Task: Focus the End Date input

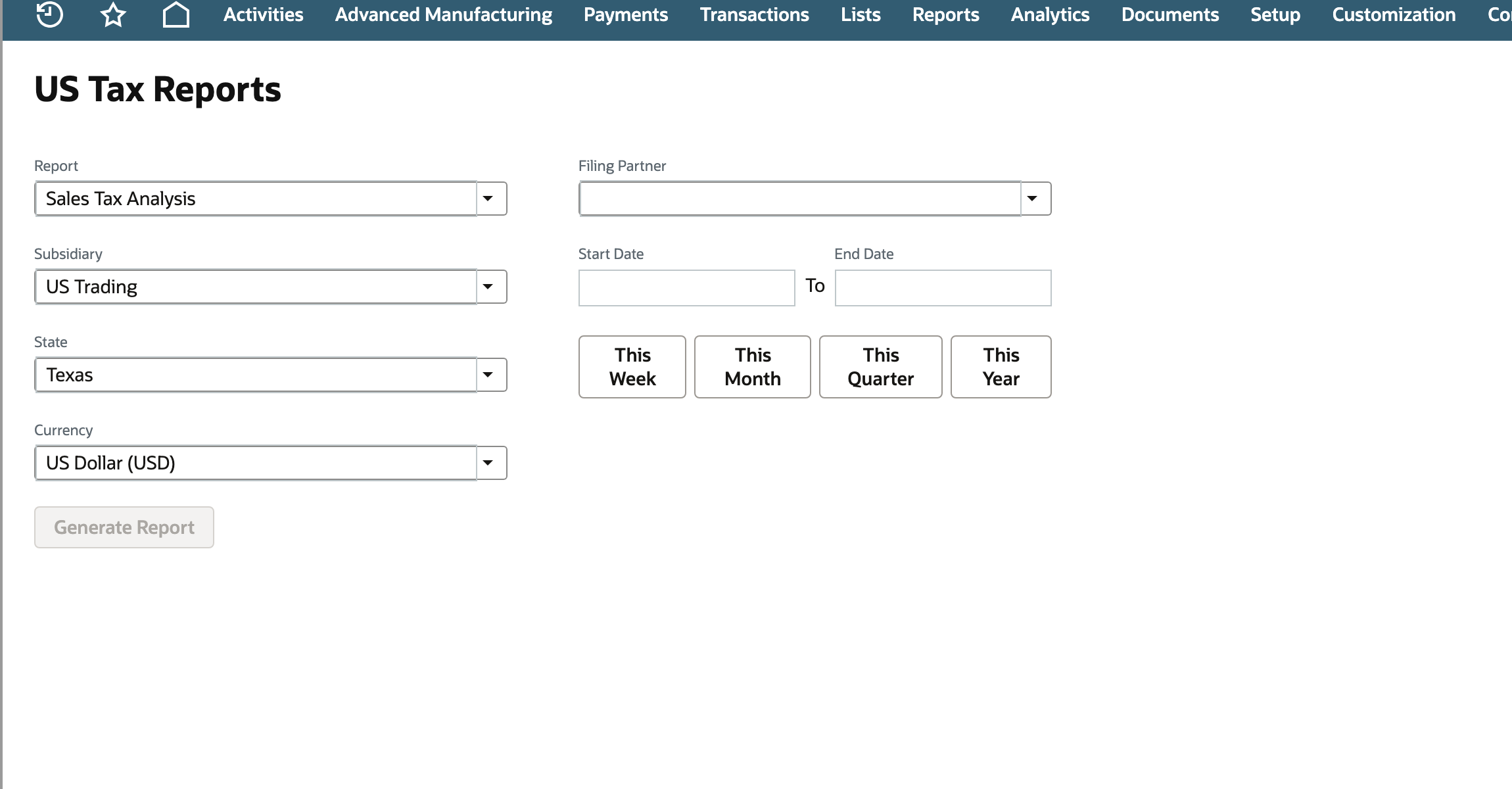Action: point(943,288)
